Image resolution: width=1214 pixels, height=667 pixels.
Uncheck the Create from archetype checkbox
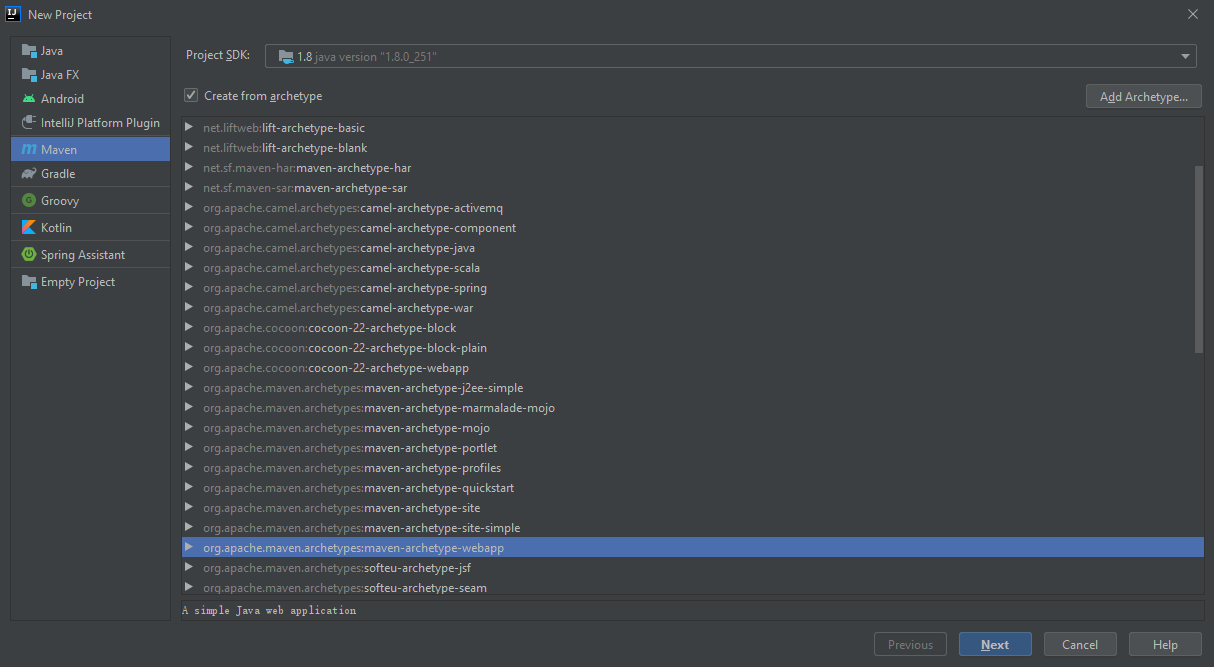[191, 95]
